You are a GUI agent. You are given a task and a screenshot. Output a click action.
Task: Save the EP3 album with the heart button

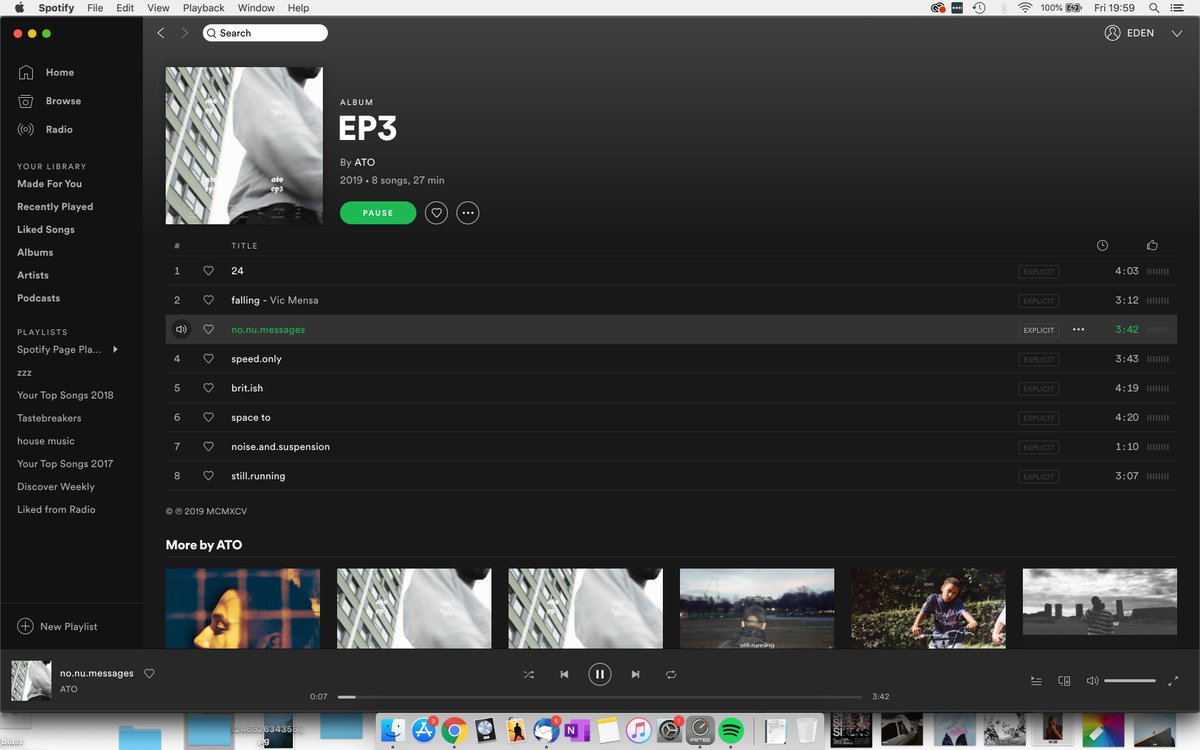[x=436, y=213]
